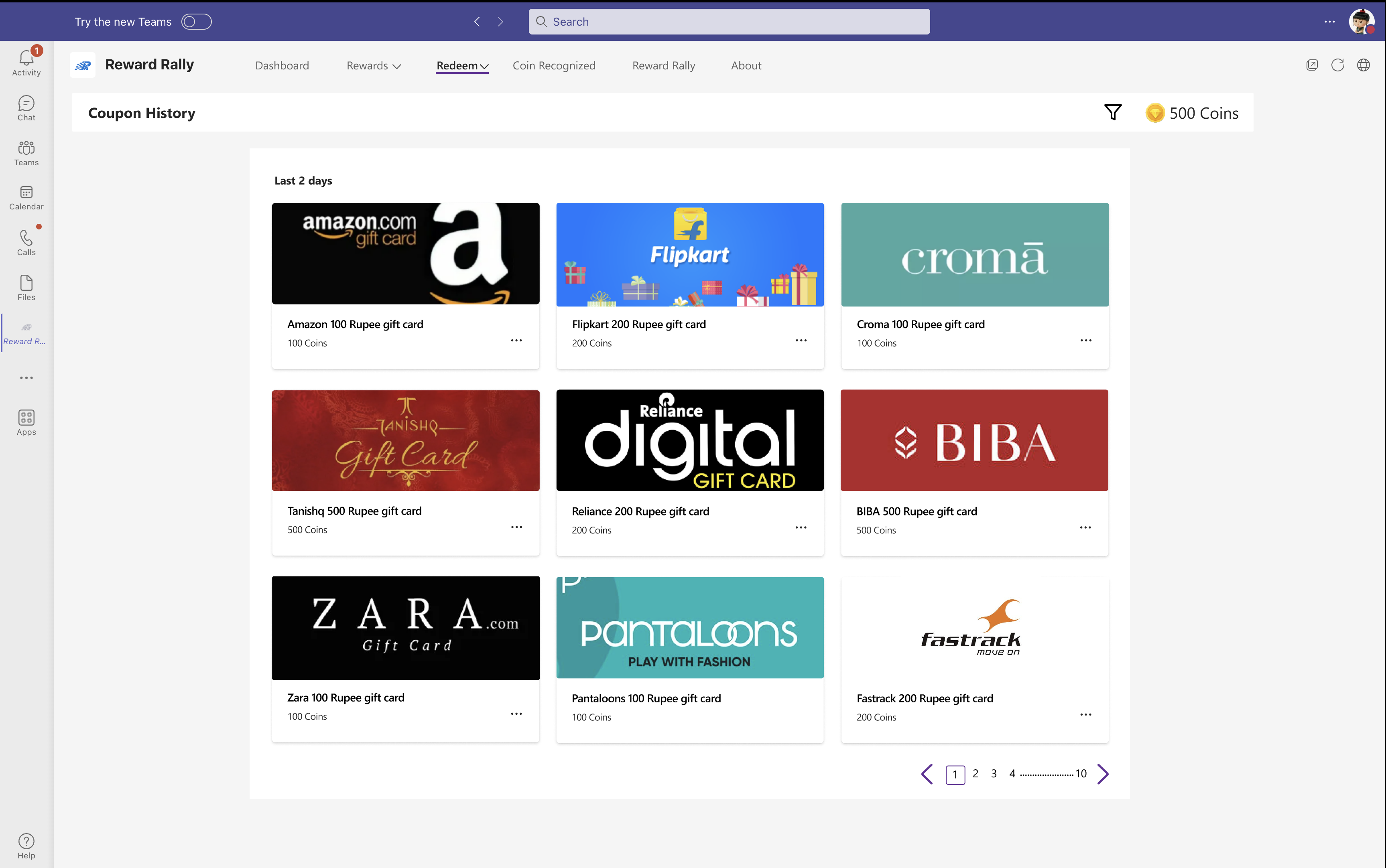Expand the Redeem dropdown menu
This screenshot has height=868, width=1386.
462,65
